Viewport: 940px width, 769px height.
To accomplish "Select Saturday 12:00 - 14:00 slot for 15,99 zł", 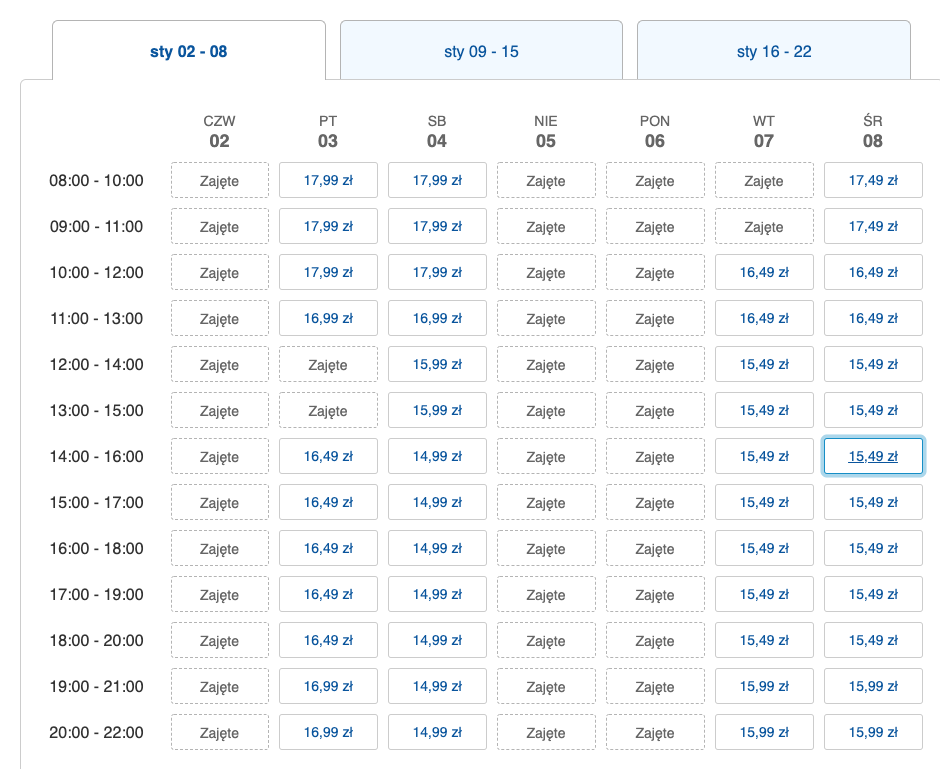I will pyautogui.click(x=437, y=365).
